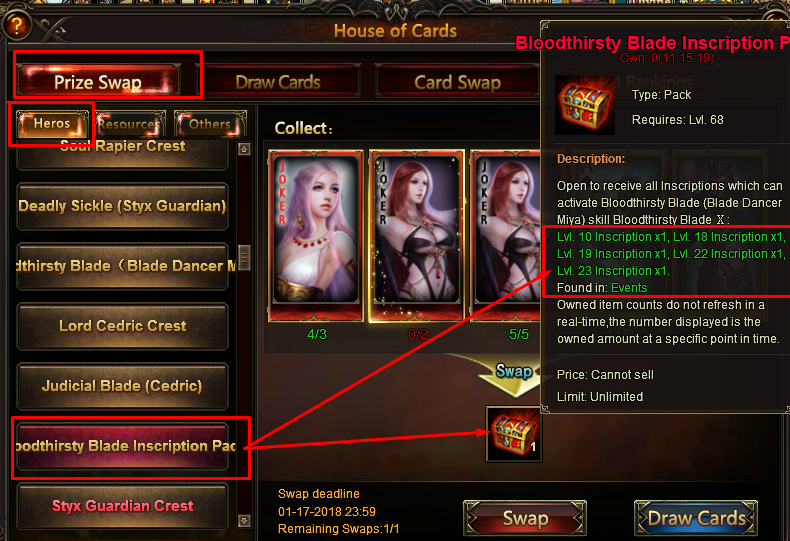
Task: Click the question mark help icon
Action: (x=16, y=25)
